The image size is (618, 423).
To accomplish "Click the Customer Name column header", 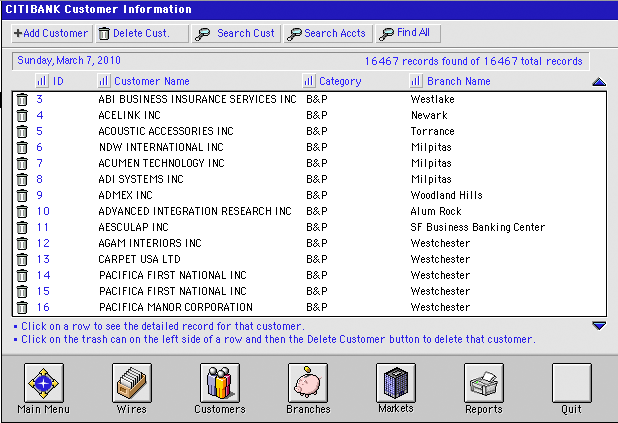I will [152, 81].
